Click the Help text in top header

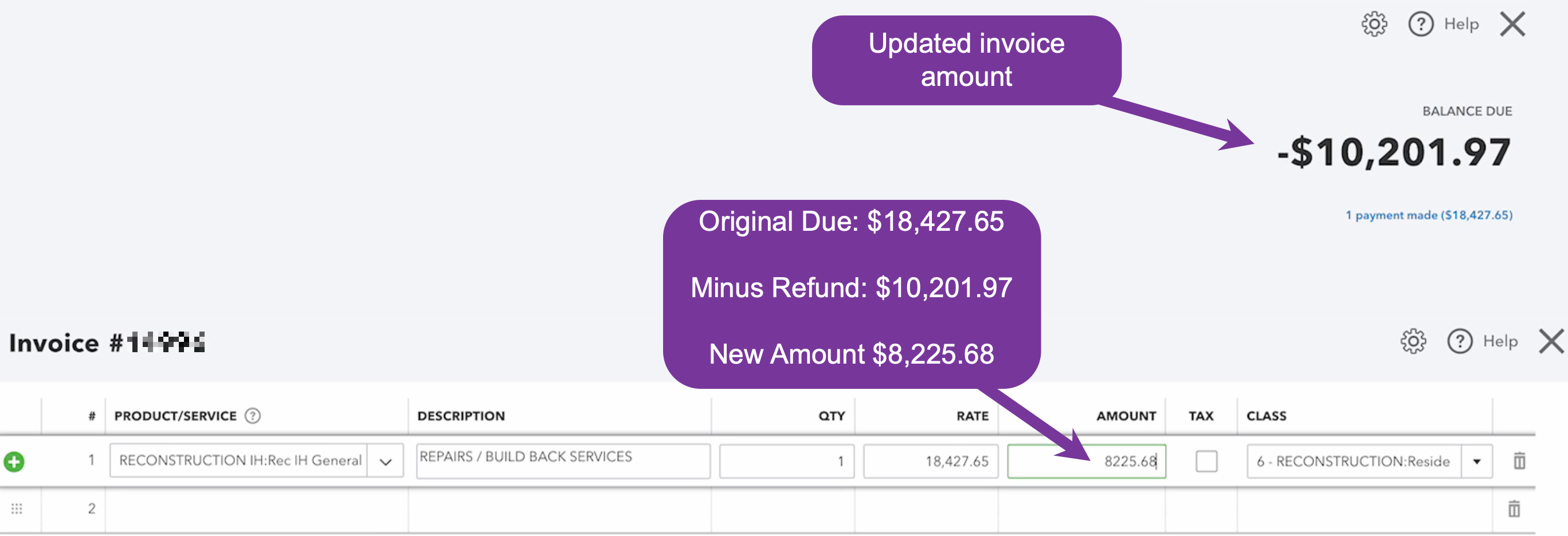[x=1461, y=24]
